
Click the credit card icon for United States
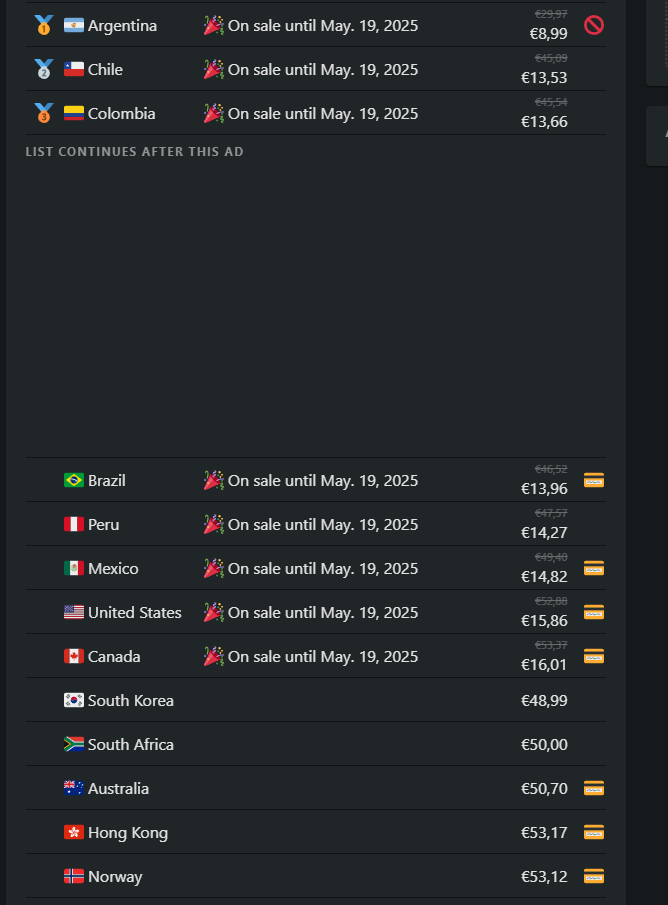coord(594,612)
